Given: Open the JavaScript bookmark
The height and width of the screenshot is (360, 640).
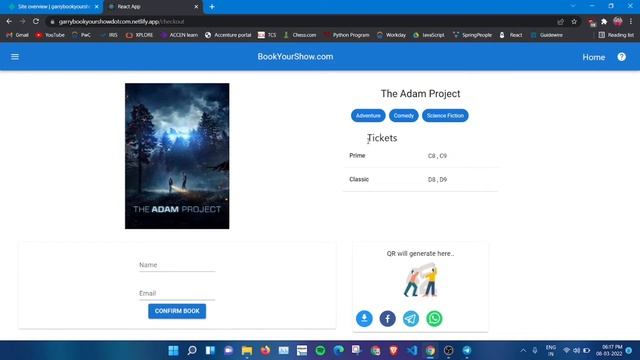Looking at the screenshot, I should tap(429, 35).
